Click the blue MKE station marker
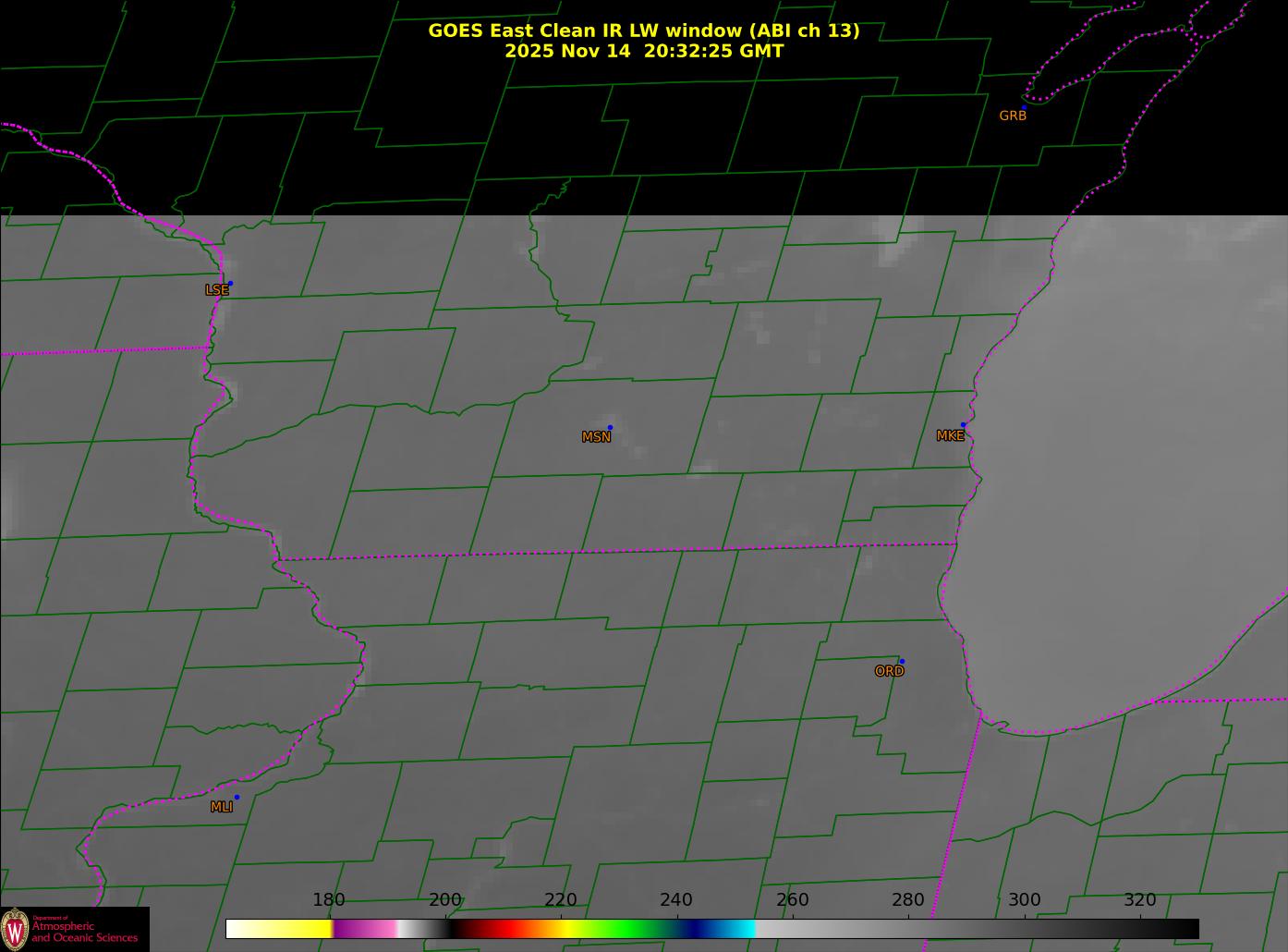1288x952 pixels. coord(963,425)
